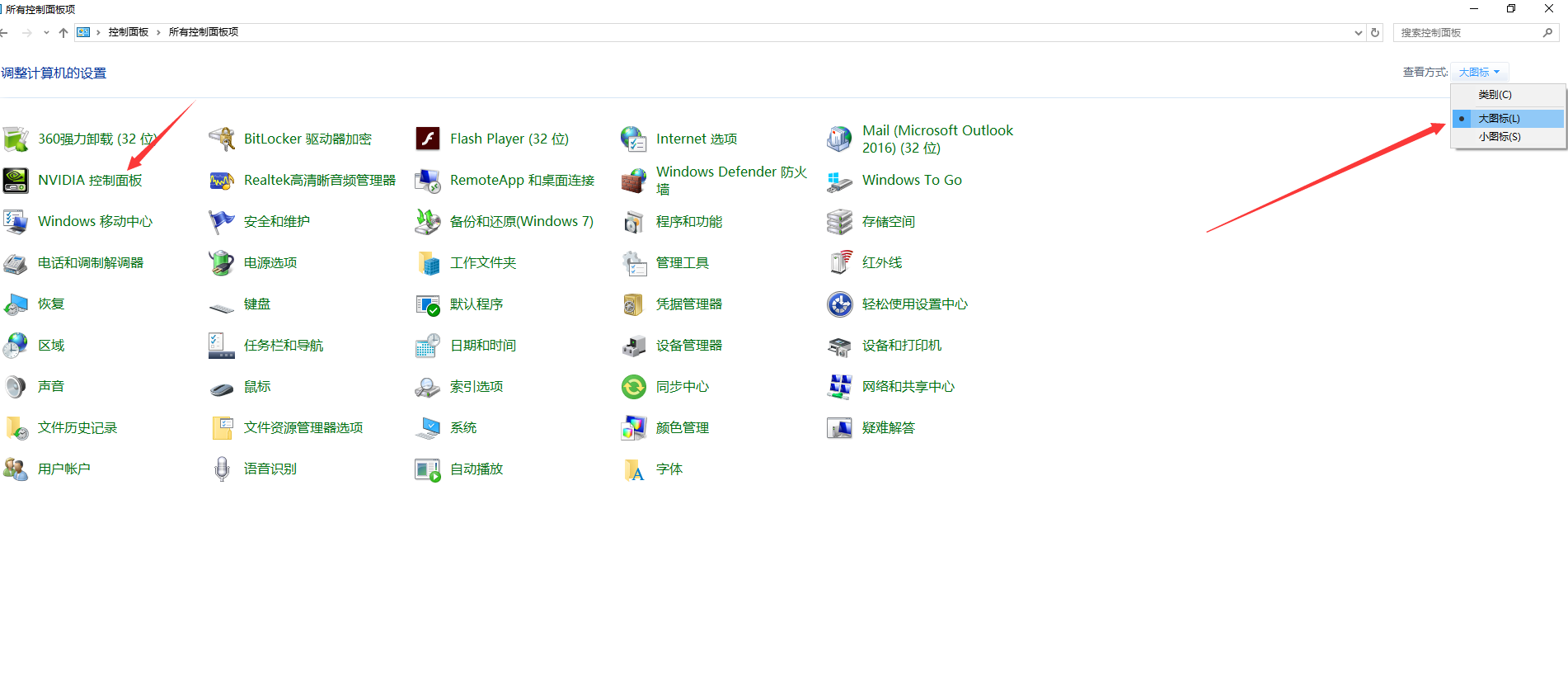Click the 用户帐户 icon
This screenshot has width=1568, height=688.
[x=16, y=469]
